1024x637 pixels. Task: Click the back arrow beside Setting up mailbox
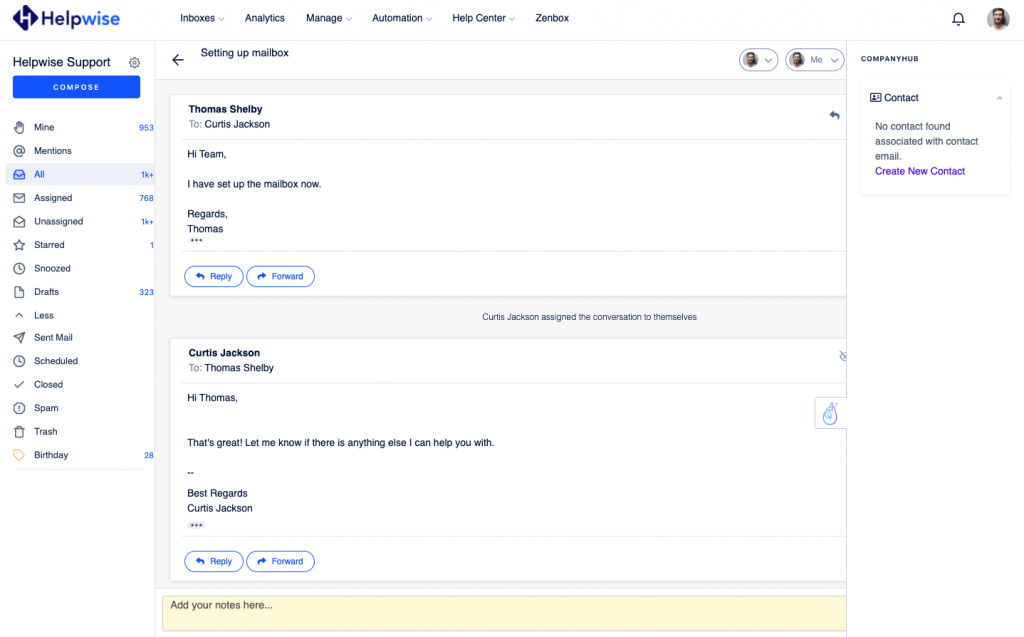click(x=178, y=60)
